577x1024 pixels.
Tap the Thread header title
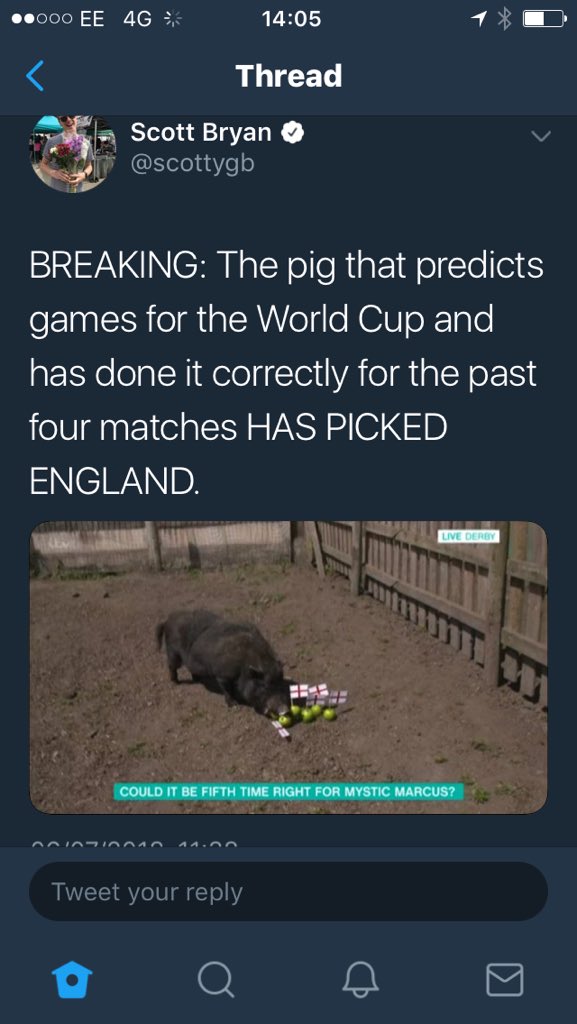[288, 76]
